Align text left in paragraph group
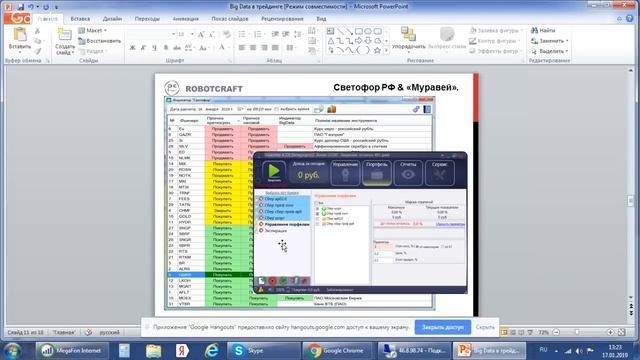The height and width of the screenshot is (360, 640). click(242, 48)
